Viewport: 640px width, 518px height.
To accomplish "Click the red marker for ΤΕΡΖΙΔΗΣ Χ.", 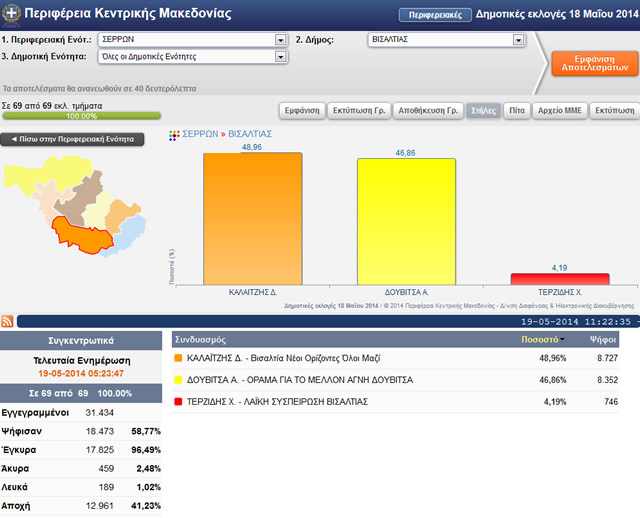I will pos(178,401).
